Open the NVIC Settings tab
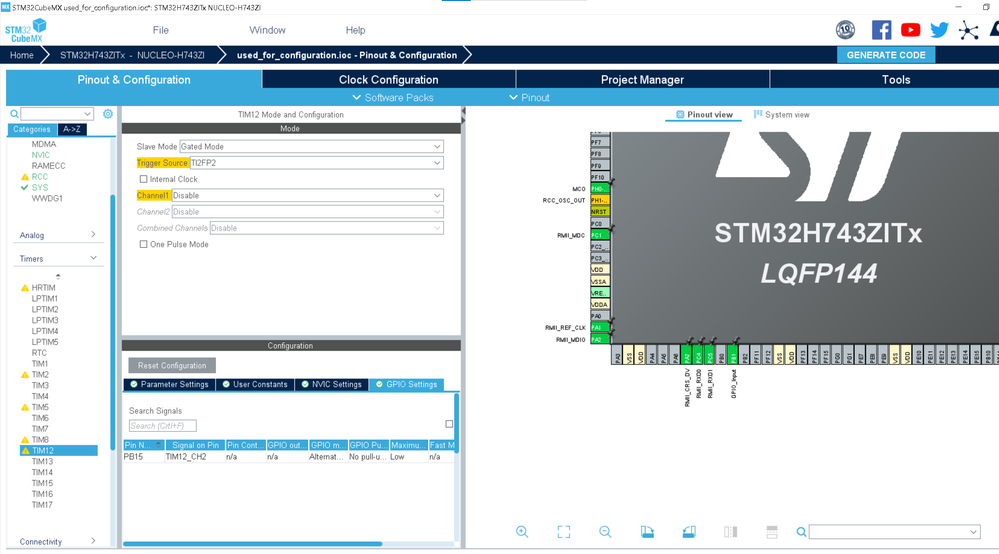The height and width of the screenshot is (554, 999). pyautogui.click(x=331, y=385)
